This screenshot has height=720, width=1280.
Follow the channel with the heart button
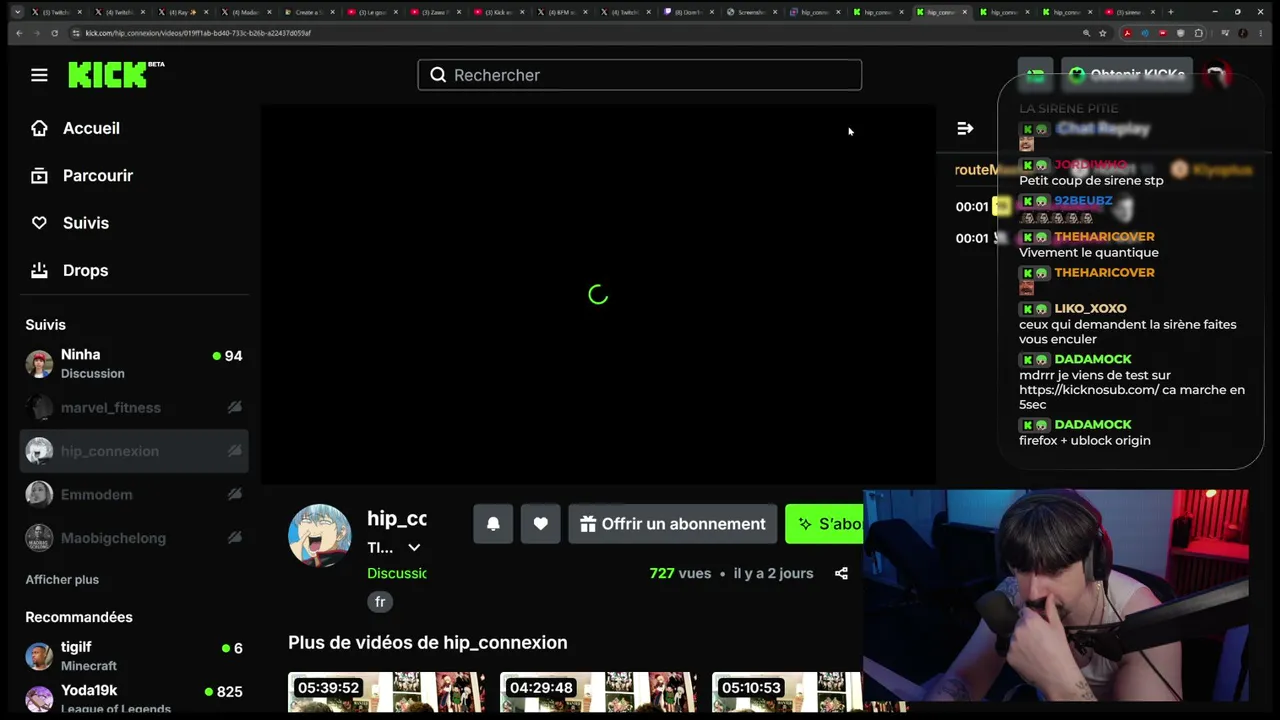pyautogui.click(x=541, y=524)
